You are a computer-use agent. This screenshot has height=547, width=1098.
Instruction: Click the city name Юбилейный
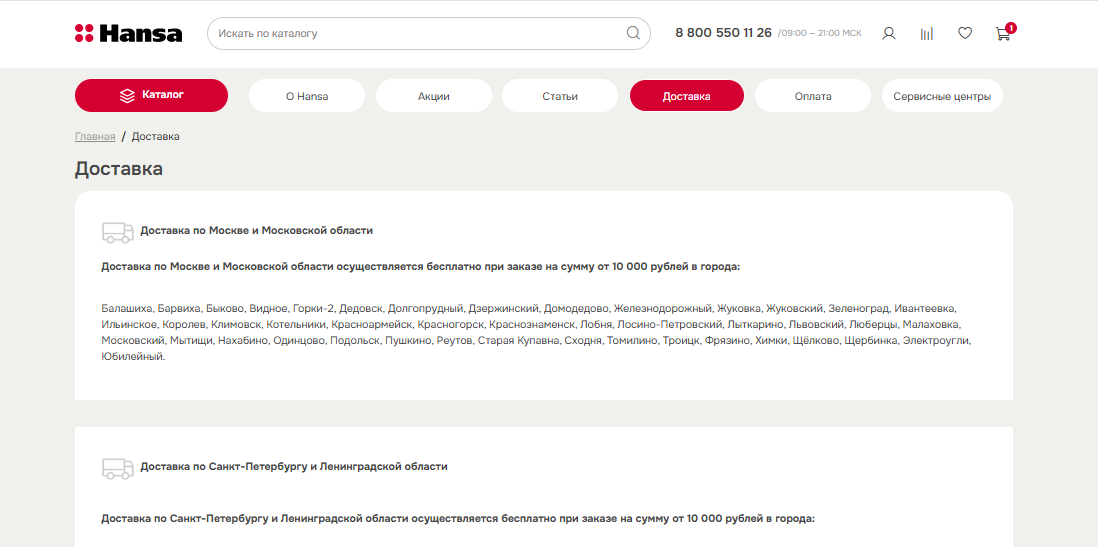132,356
